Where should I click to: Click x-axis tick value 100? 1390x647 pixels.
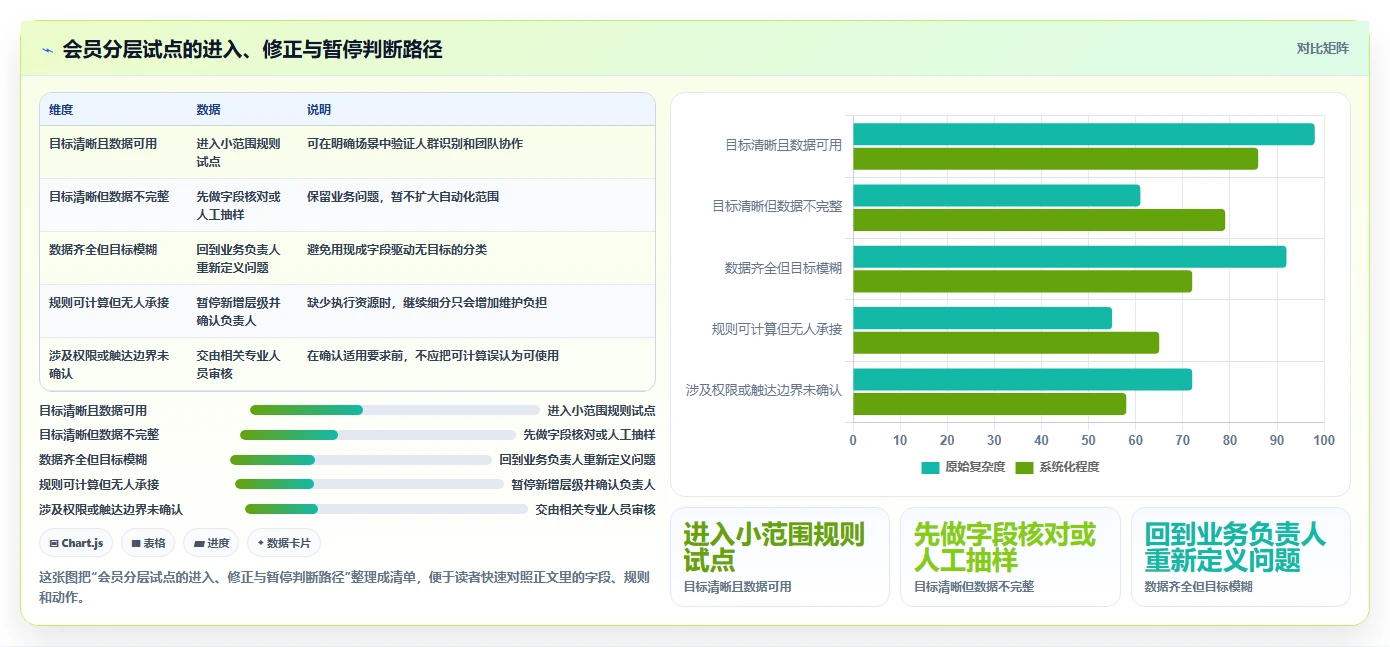1324,441
